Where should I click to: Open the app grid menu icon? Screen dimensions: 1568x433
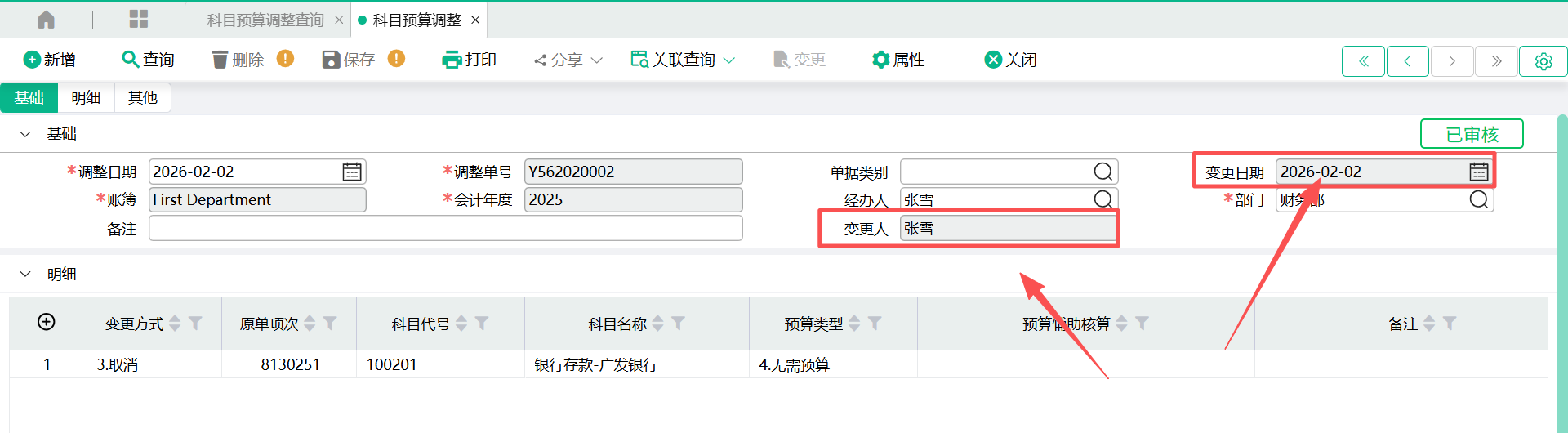point(139,20)
